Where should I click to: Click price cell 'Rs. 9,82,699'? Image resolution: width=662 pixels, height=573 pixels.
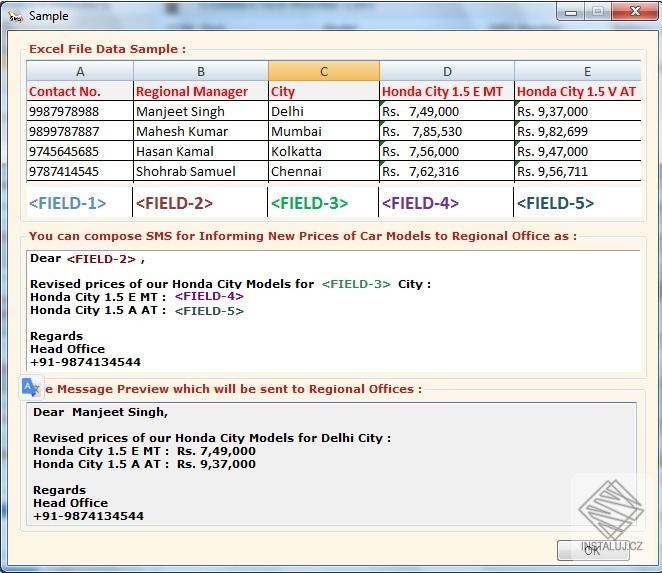578,131
